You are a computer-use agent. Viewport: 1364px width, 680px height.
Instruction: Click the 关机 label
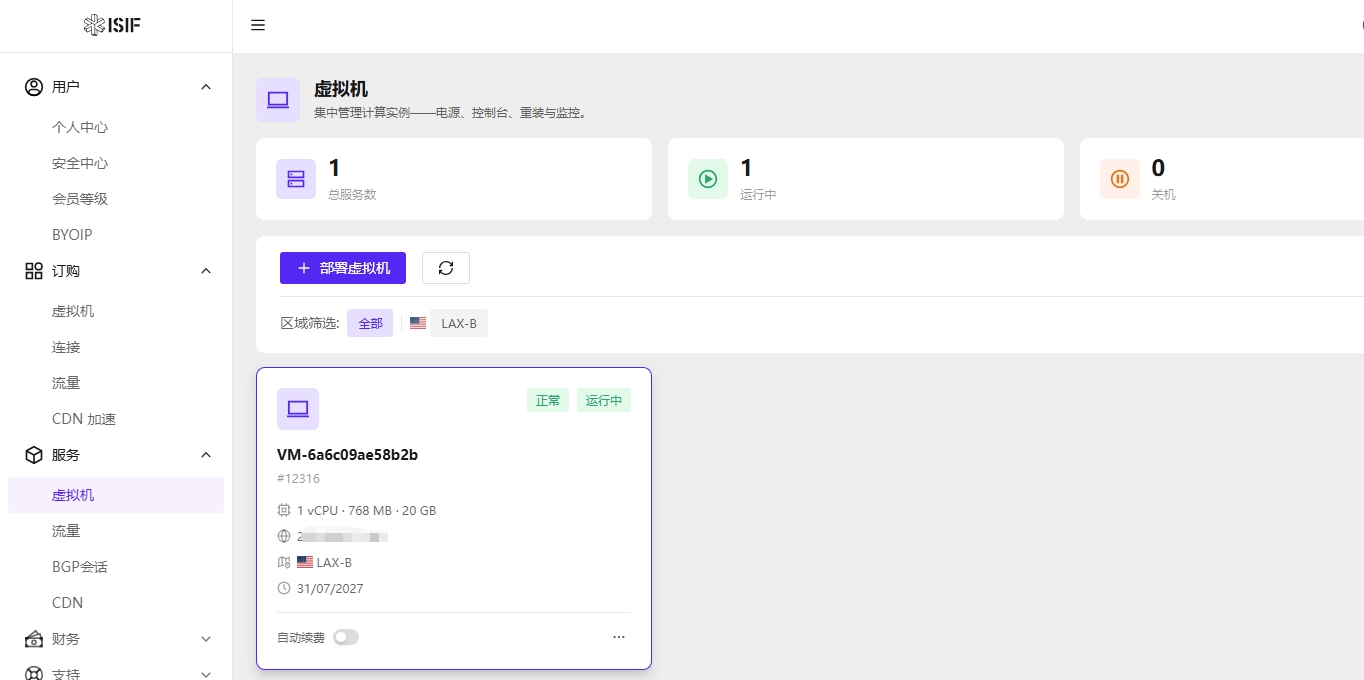(1164, 195)
